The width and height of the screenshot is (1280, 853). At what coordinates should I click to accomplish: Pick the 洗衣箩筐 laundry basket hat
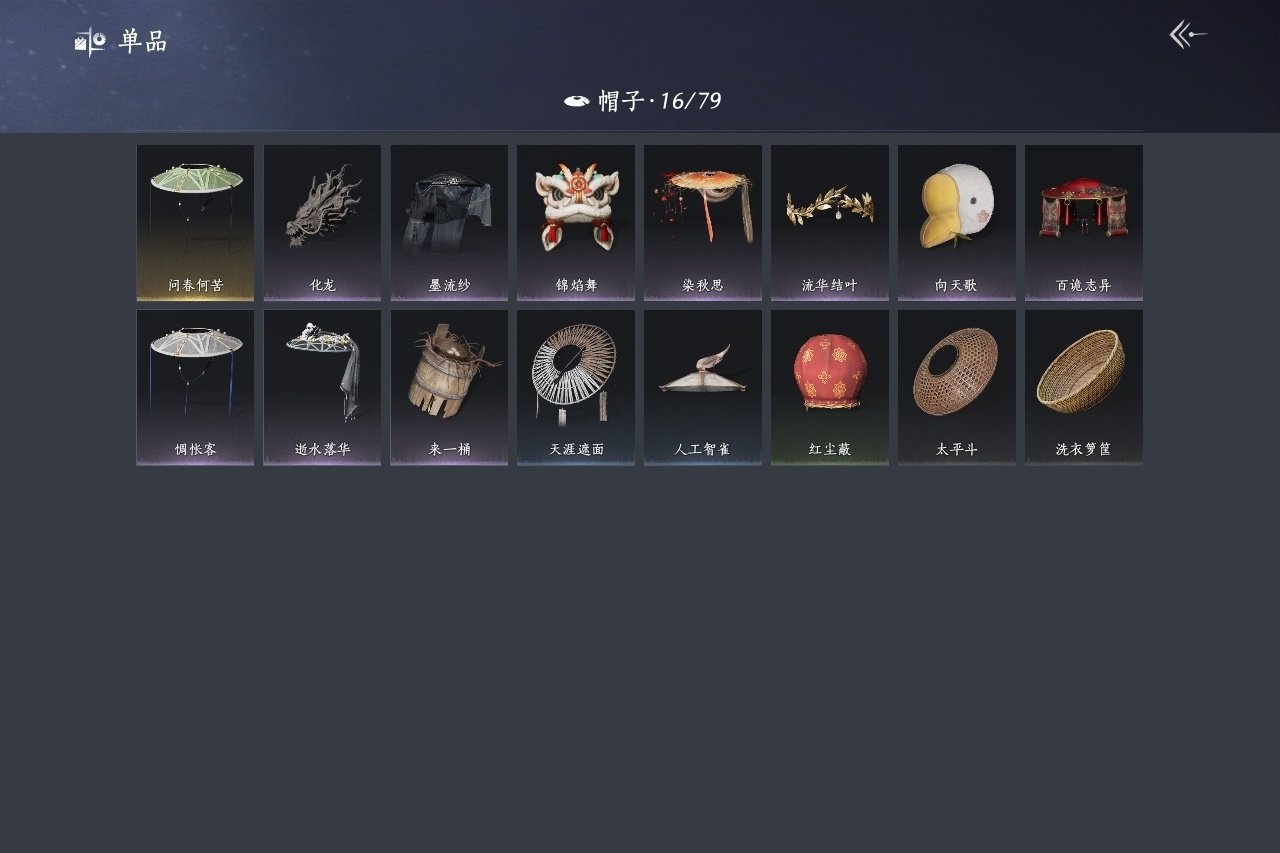pos(1084,387)
